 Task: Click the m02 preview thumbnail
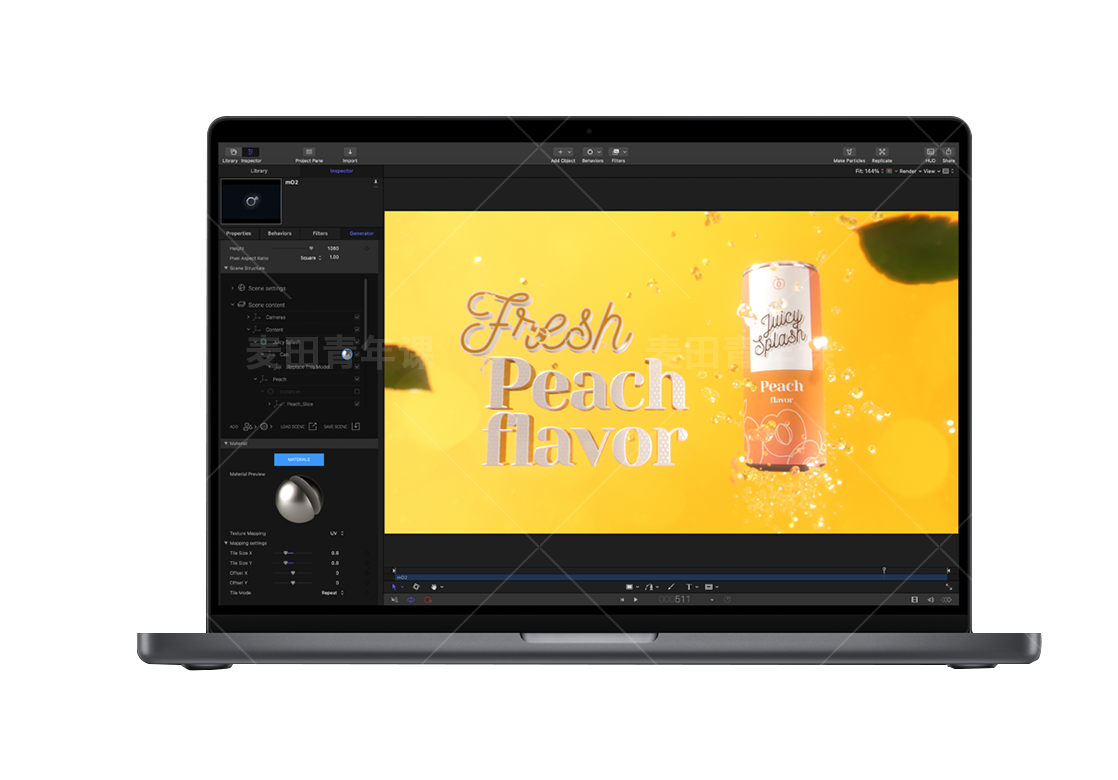click(x=251, y=202)
